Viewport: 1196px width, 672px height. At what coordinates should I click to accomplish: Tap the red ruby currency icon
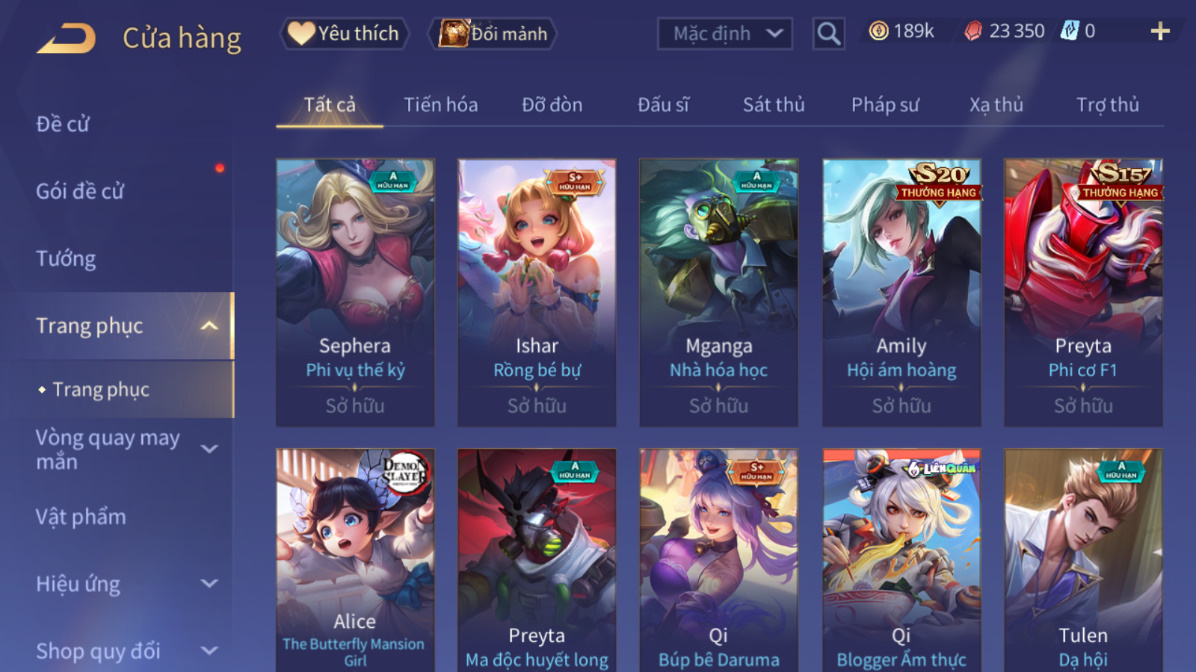[x=973, y=31]
